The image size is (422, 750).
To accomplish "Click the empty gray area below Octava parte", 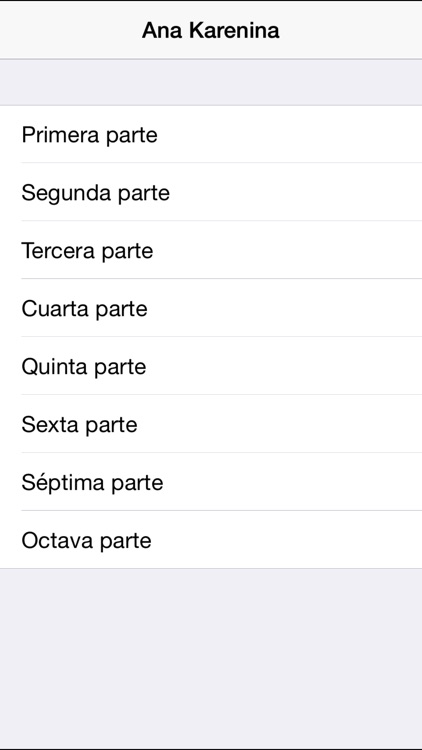I will (x=211, y=658).
